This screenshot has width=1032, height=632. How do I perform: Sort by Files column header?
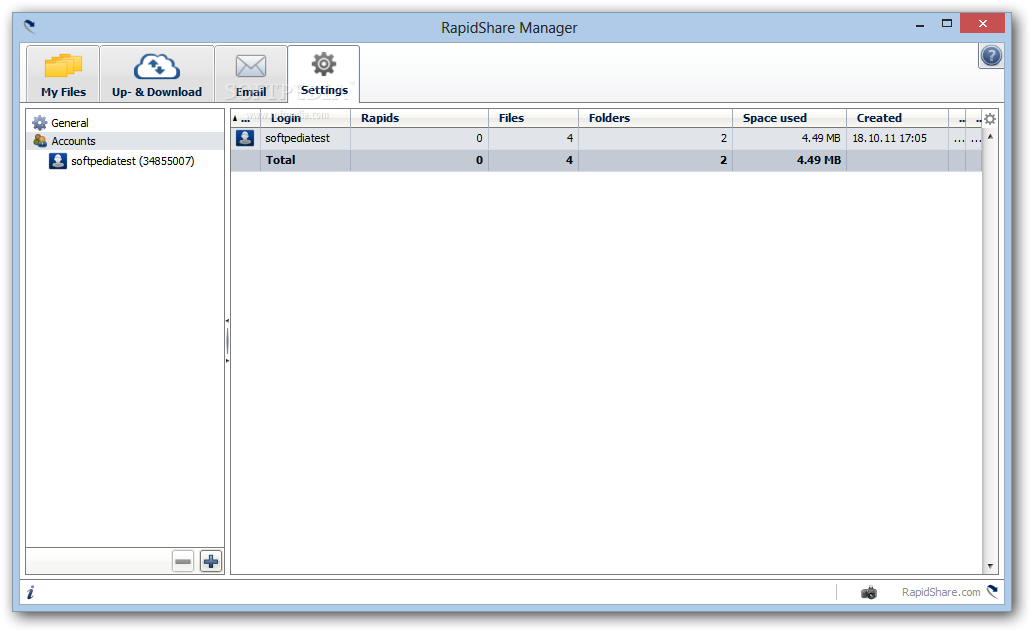pos(533,118)
